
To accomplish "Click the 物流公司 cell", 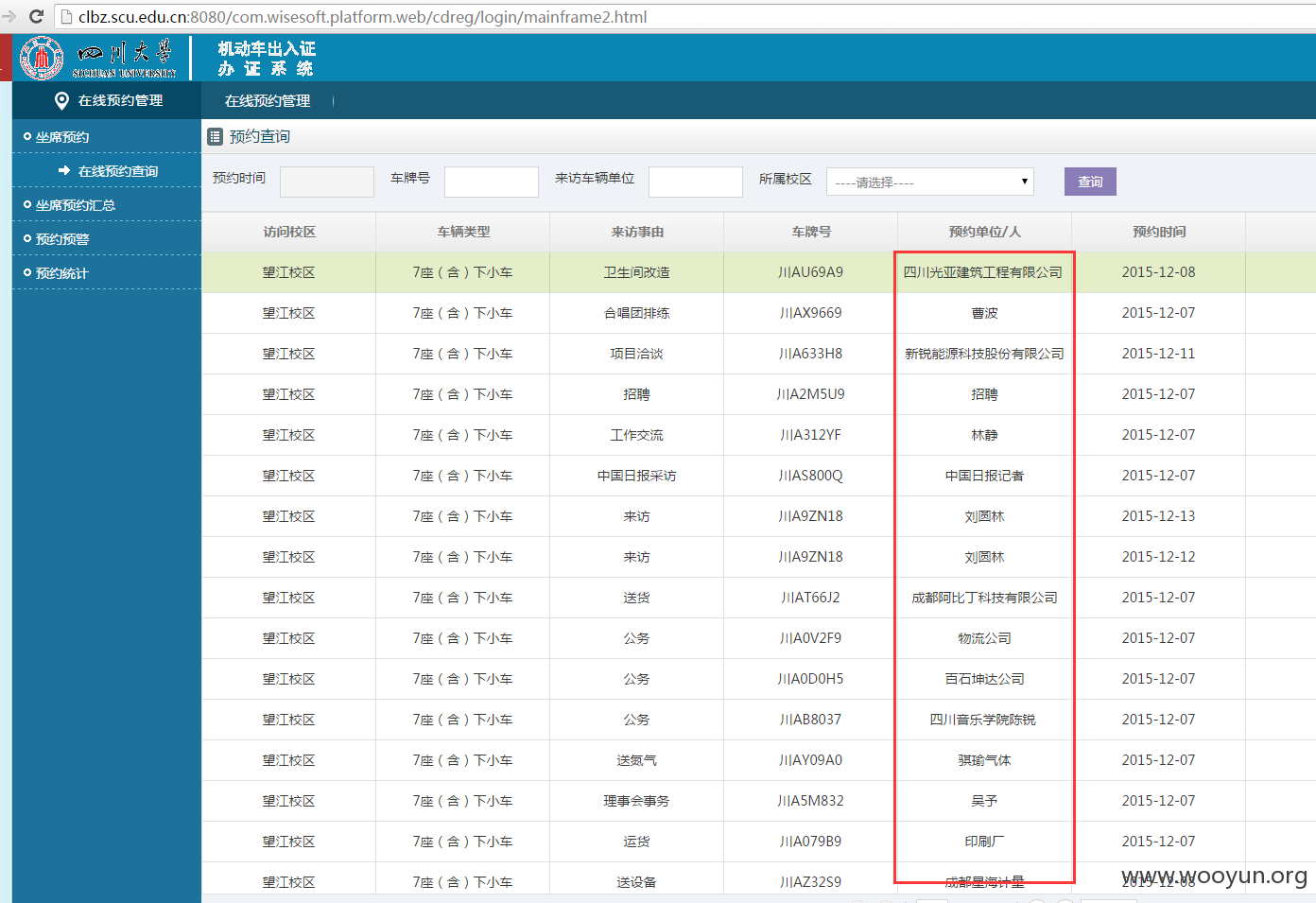I will coord(985,638).
